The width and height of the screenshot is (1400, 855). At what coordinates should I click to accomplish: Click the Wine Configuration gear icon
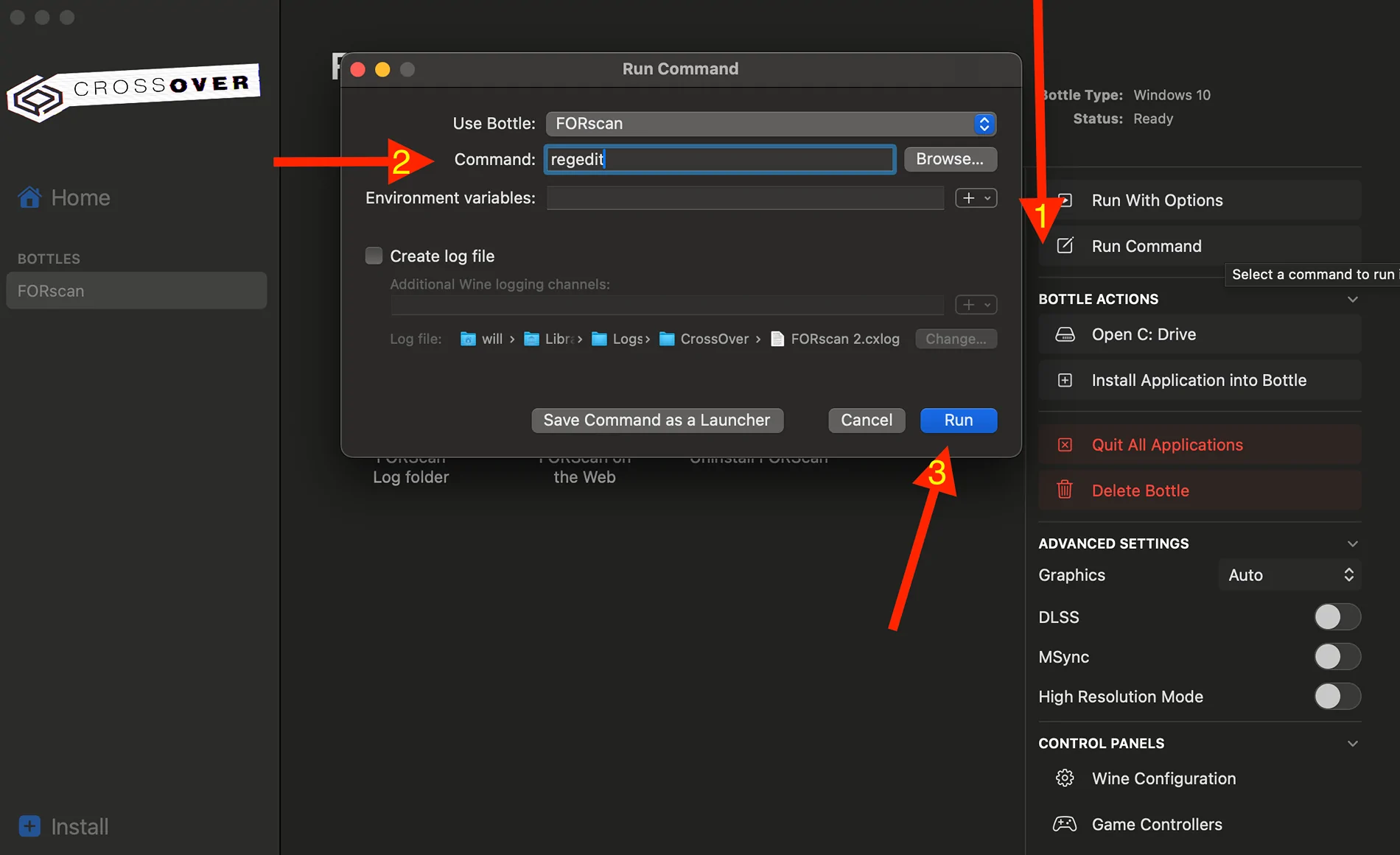click(1065, 778)
